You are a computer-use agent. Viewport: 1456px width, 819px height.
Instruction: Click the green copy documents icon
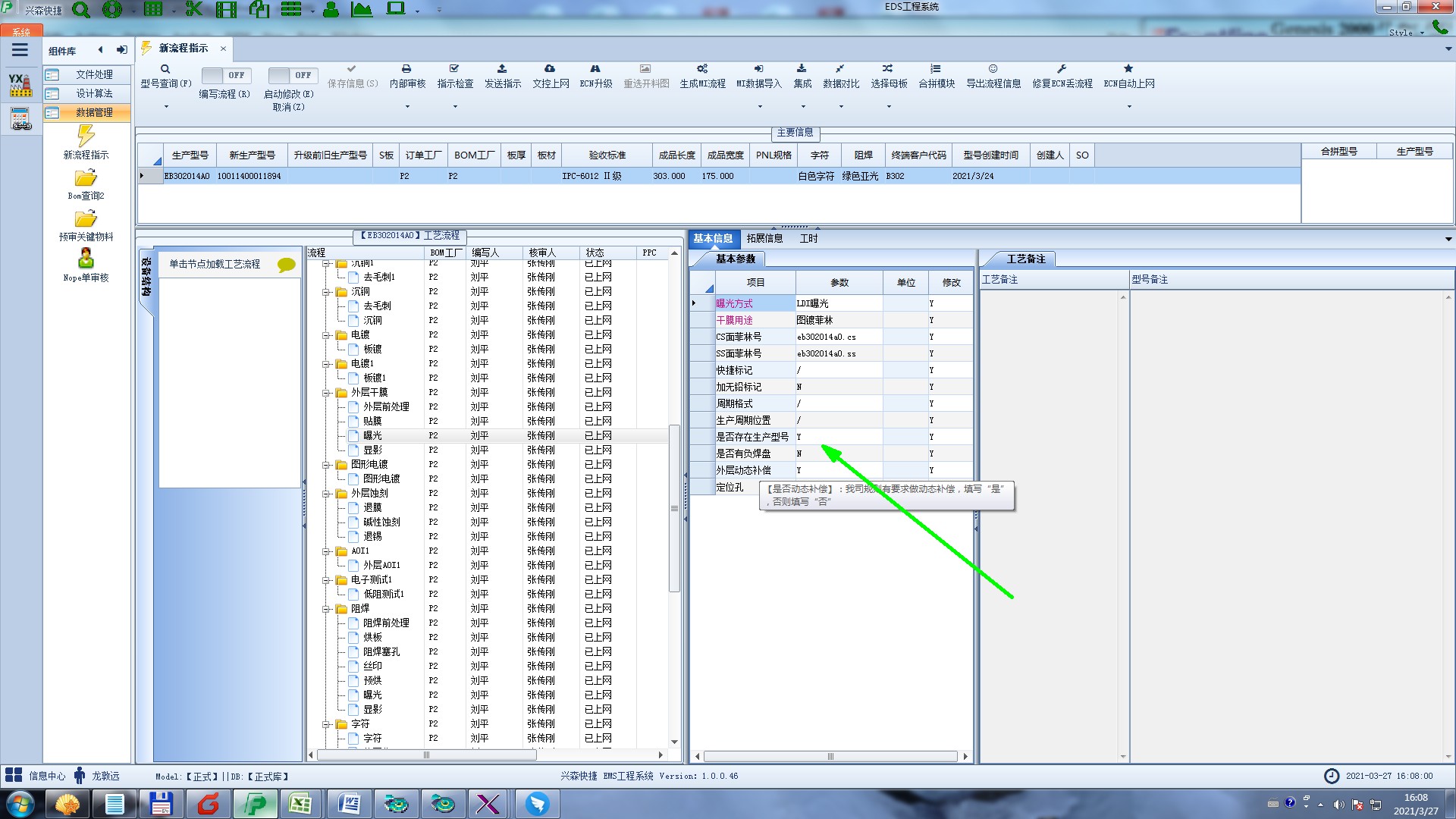click(x=259, y=9)
